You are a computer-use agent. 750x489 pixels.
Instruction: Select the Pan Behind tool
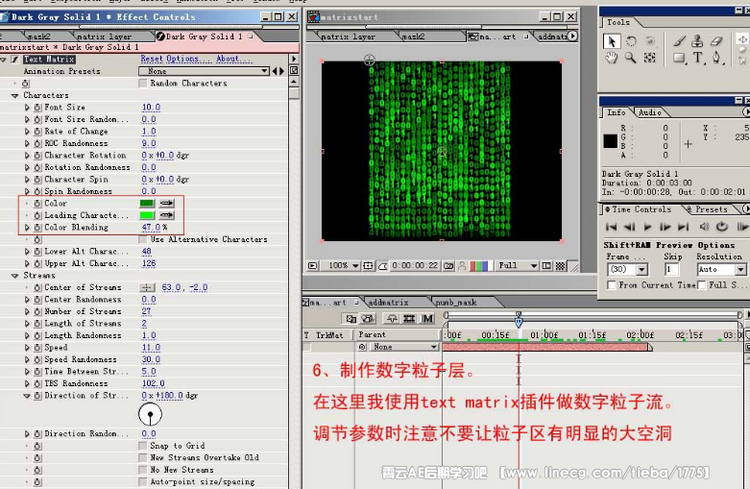point(650,58)
